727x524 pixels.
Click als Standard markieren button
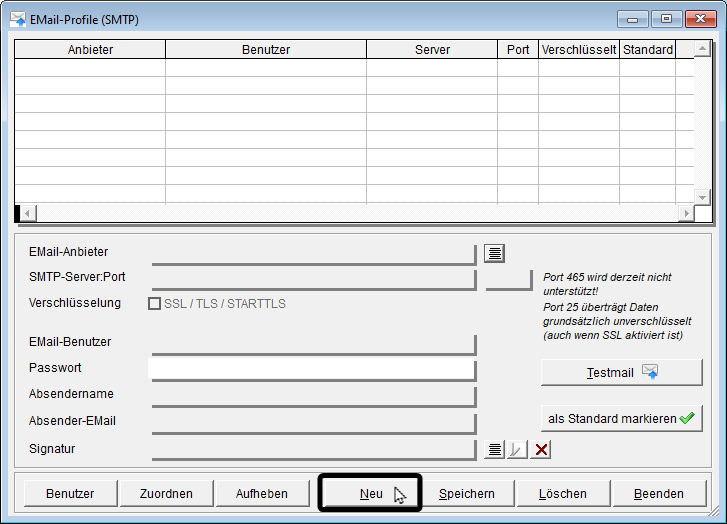tap(622, 419)
